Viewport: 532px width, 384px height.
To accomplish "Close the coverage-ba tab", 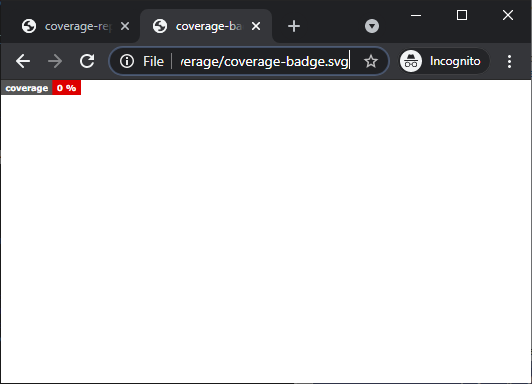I will click(256, 26).
